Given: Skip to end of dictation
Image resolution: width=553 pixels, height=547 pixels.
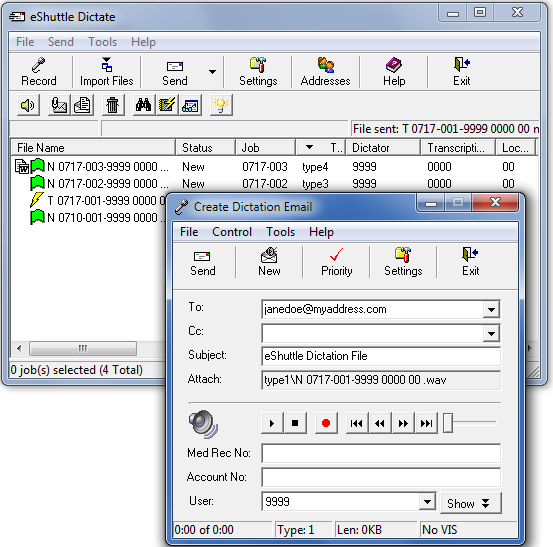Looking at the screenshot, I should [x=426, y=423].
